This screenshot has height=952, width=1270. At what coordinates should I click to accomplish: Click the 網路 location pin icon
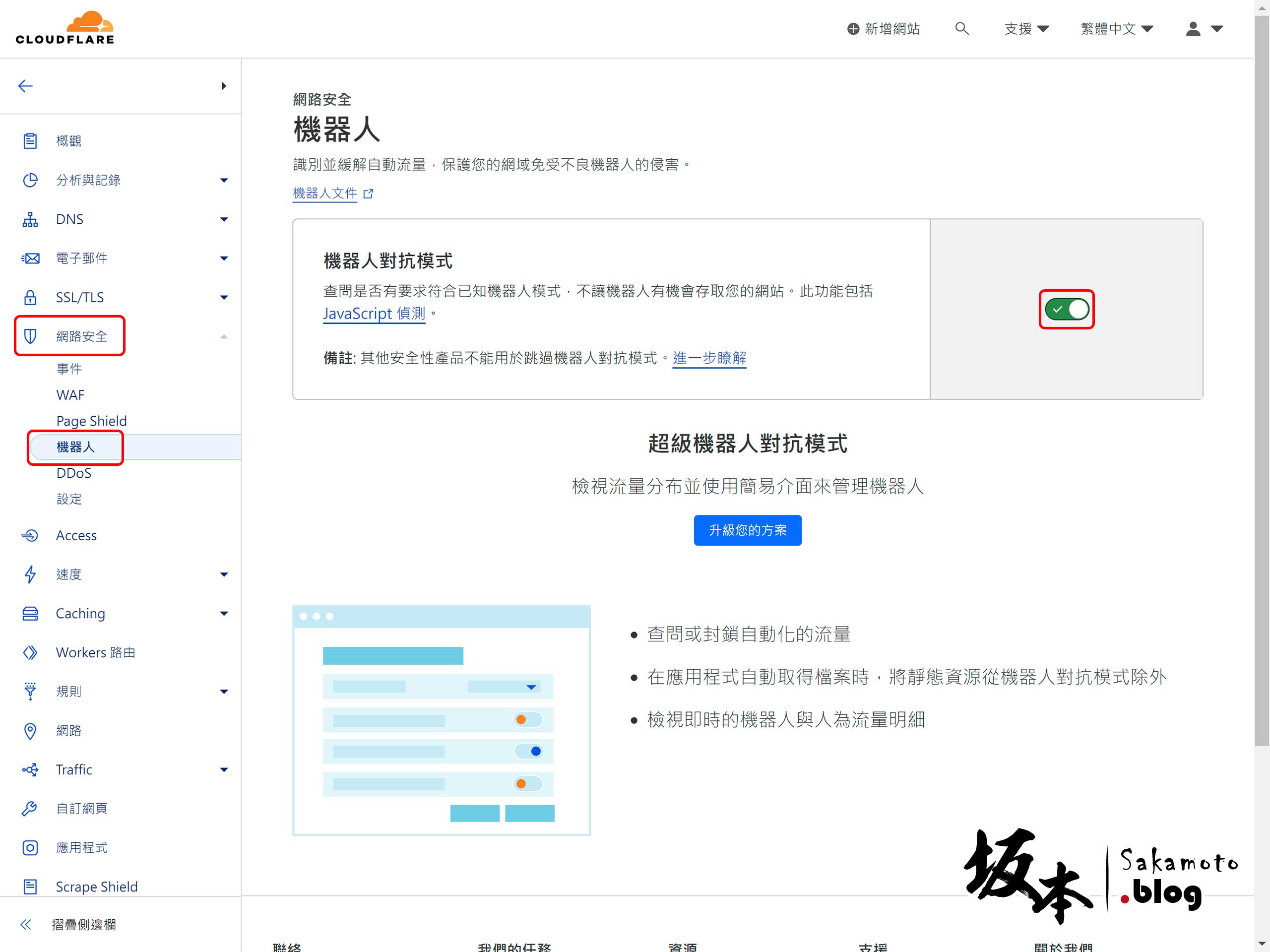30,731
